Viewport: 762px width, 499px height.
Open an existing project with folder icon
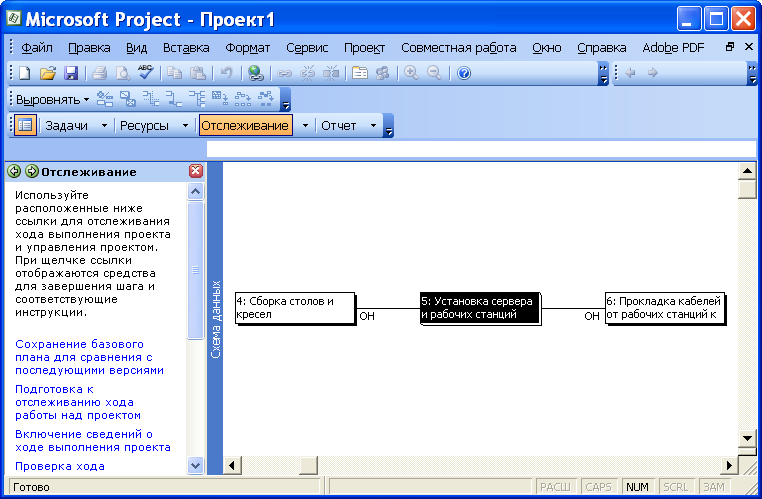48,73
